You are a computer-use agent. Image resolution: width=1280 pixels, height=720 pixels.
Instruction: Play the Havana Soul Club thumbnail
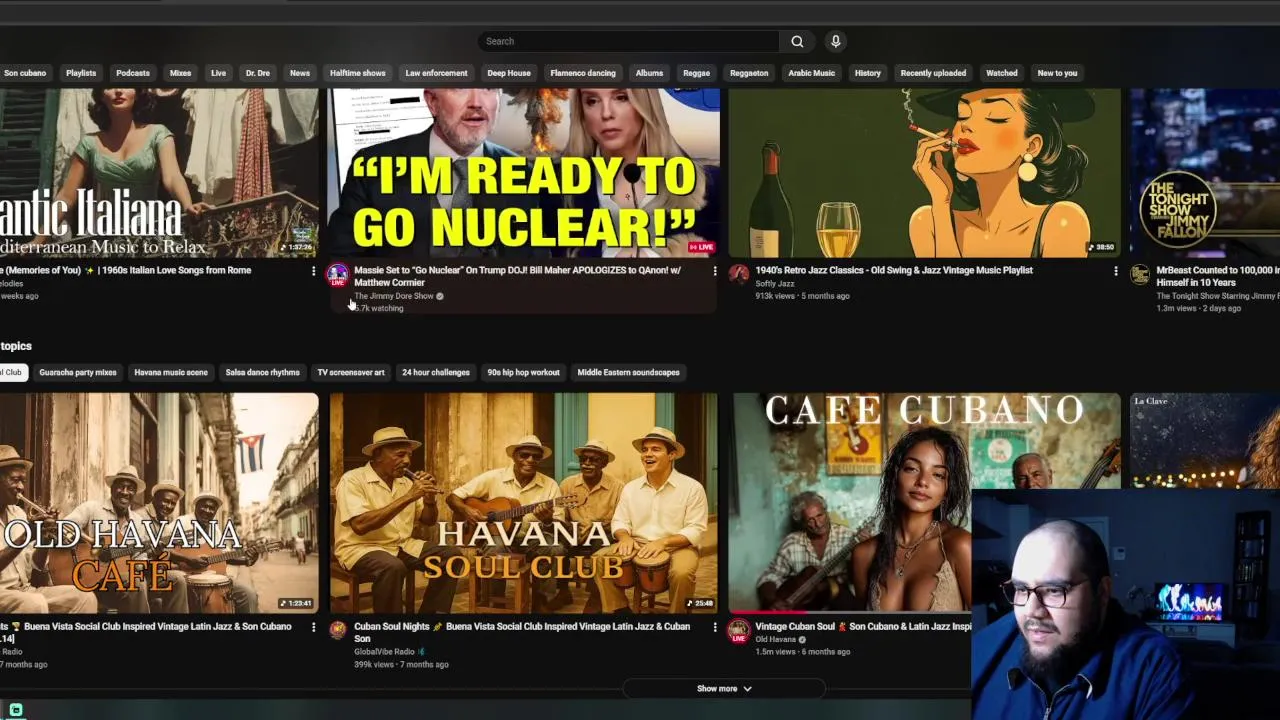coord(523,503)
